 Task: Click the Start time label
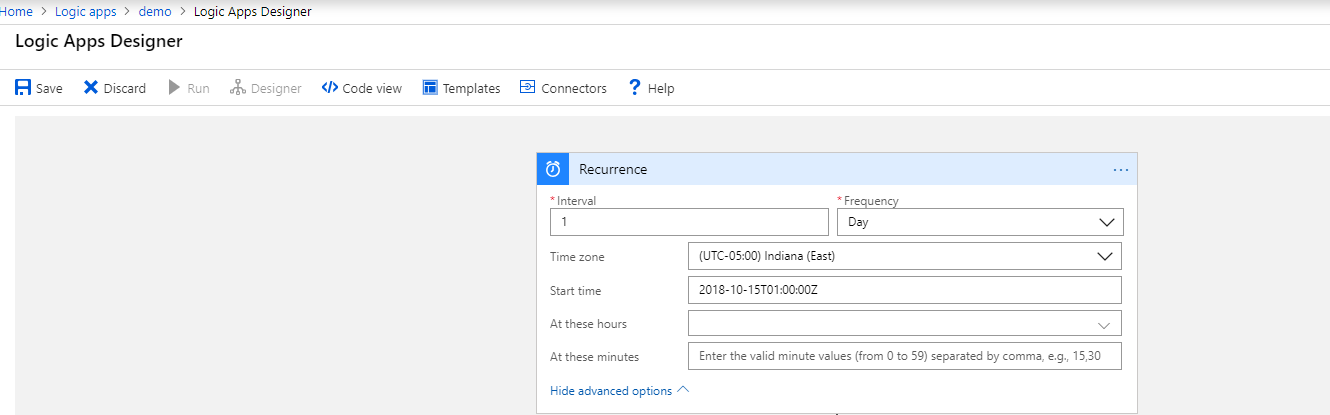pos(576,291)
